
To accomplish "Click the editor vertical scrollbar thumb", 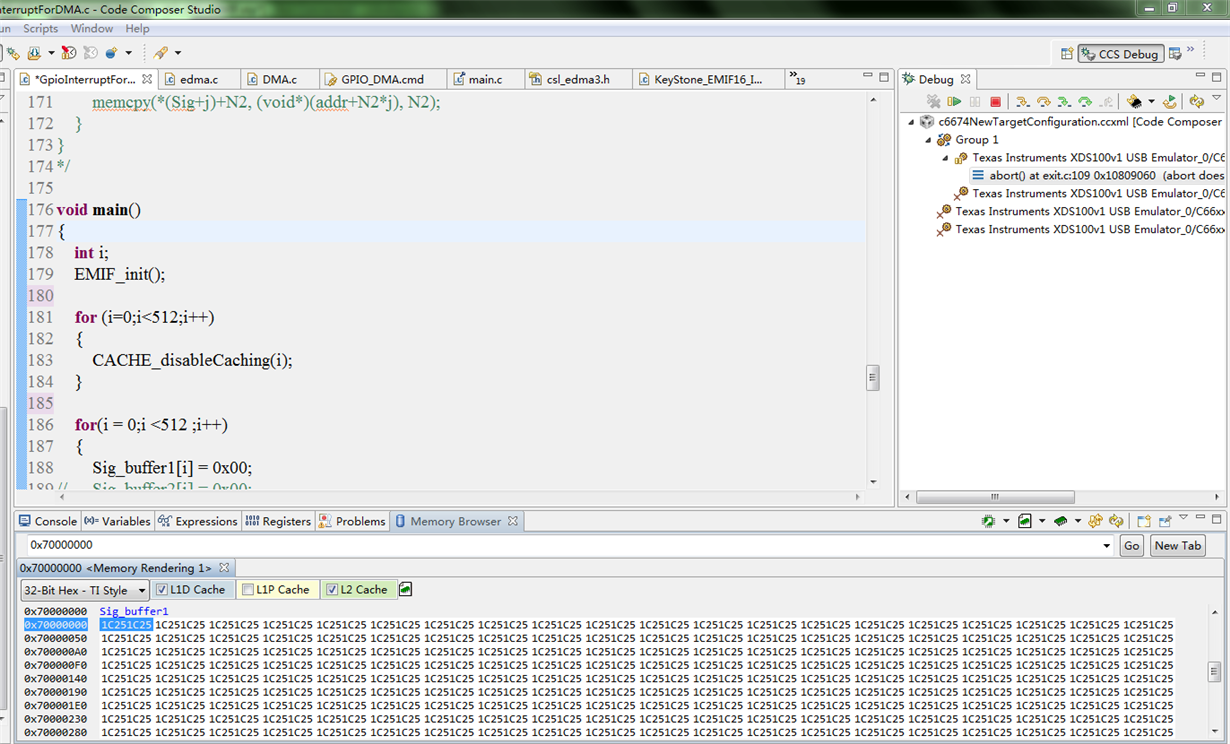I will tap(872, 378).
